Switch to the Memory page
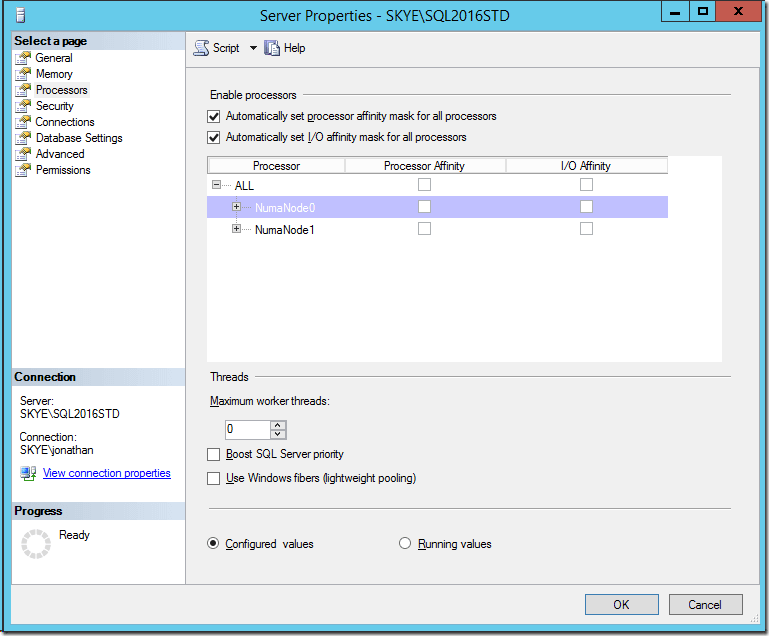Viewport: 769px width, 636px height. click(x=54, y=74)
